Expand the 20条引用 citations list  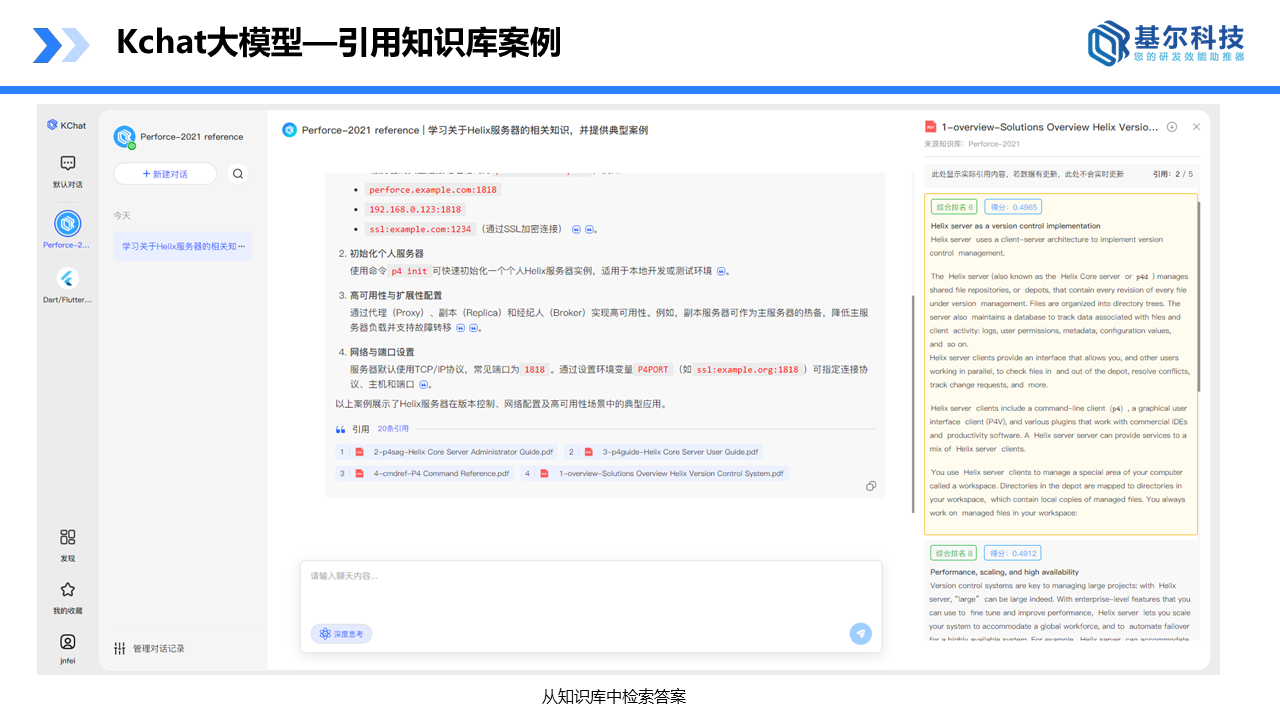point(394,429)
